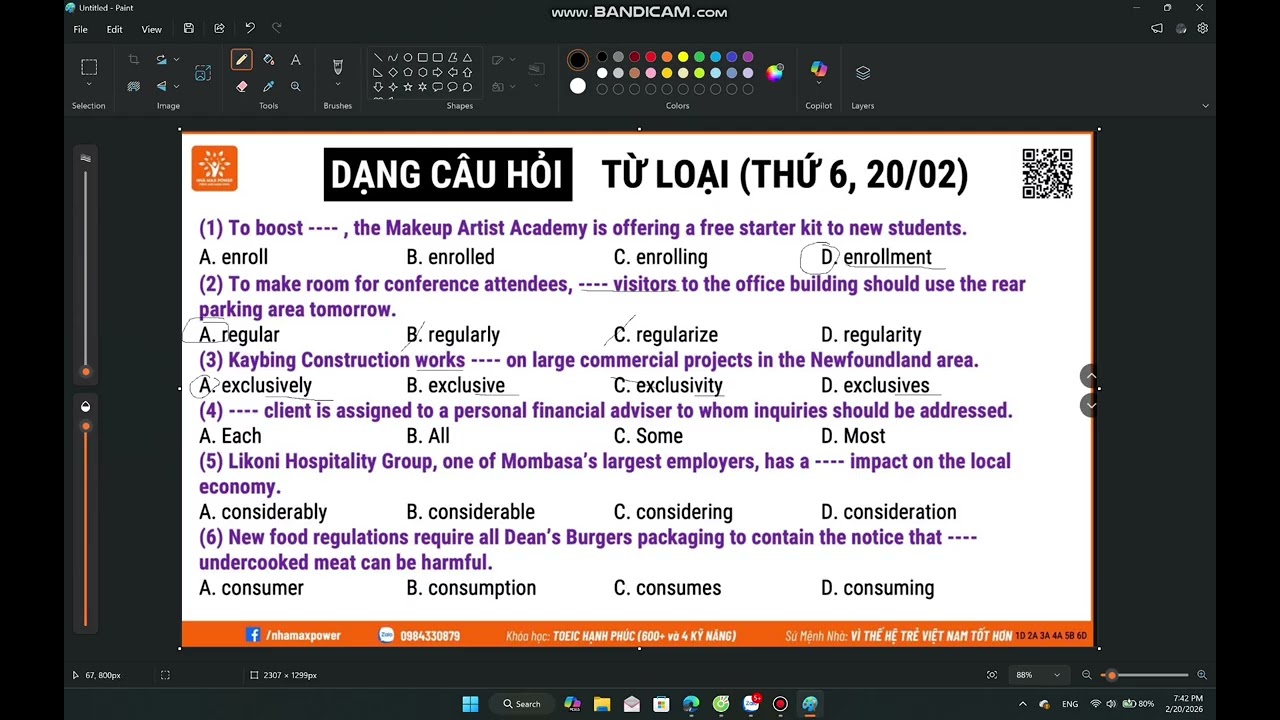Click the opacity slider handle
Image resolution: width=1280 pixels, height=720 pixels.
click(x=85, y=426)
